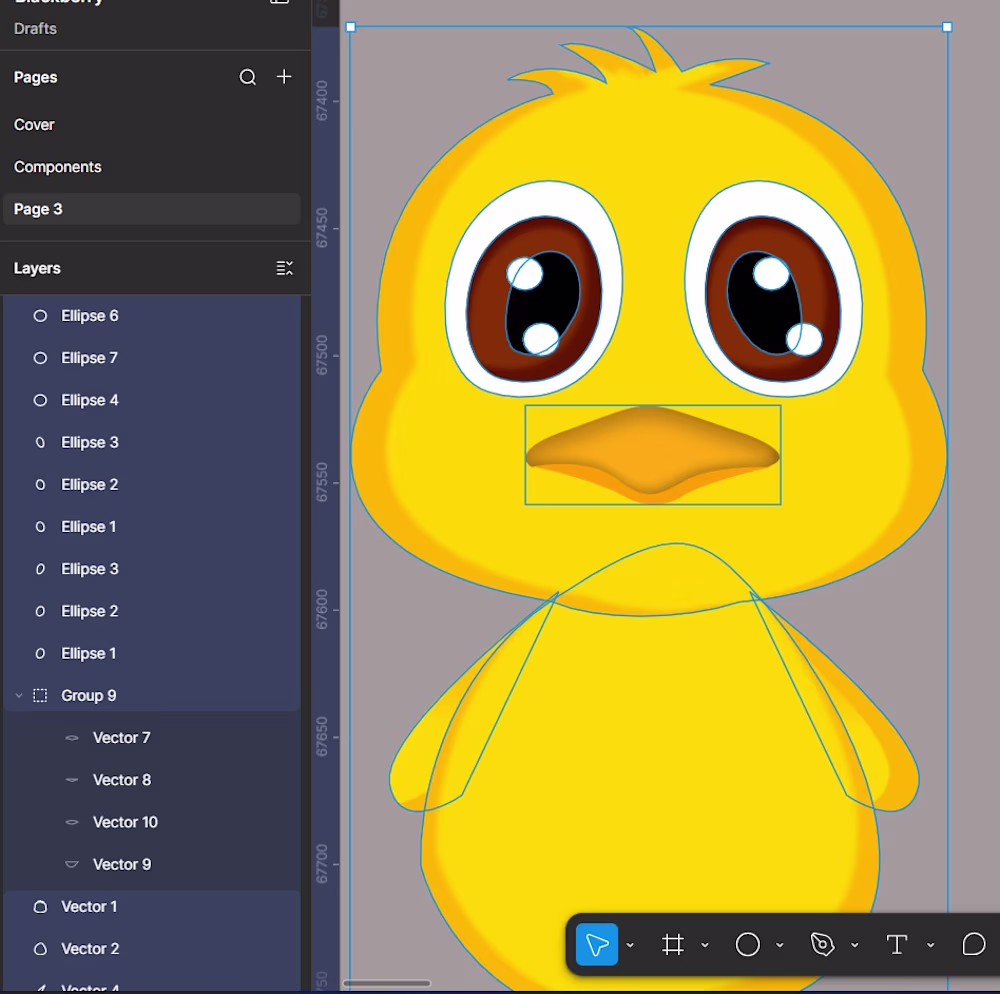Open the Components page

tap(152, 166)
